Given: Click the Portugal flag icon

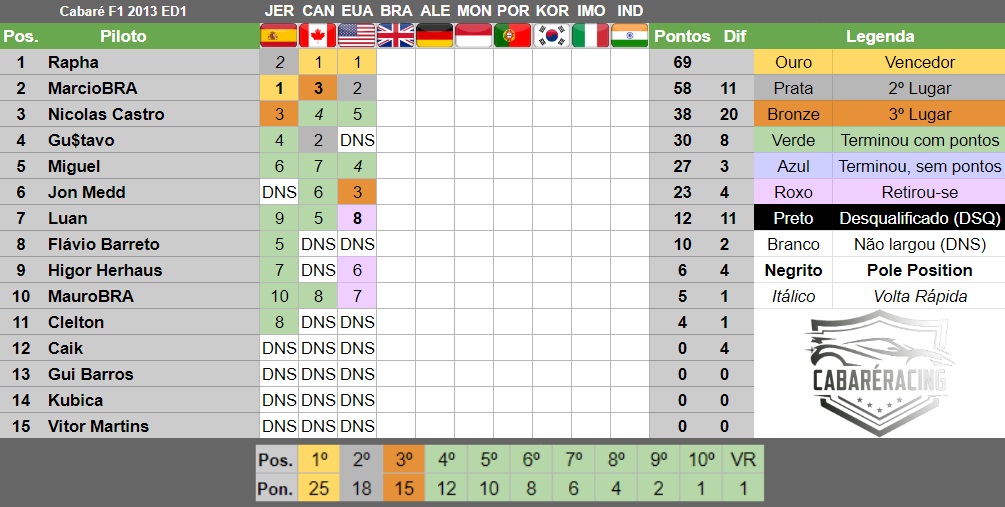Looking at the screenshot, I should [x=513, y=36].
